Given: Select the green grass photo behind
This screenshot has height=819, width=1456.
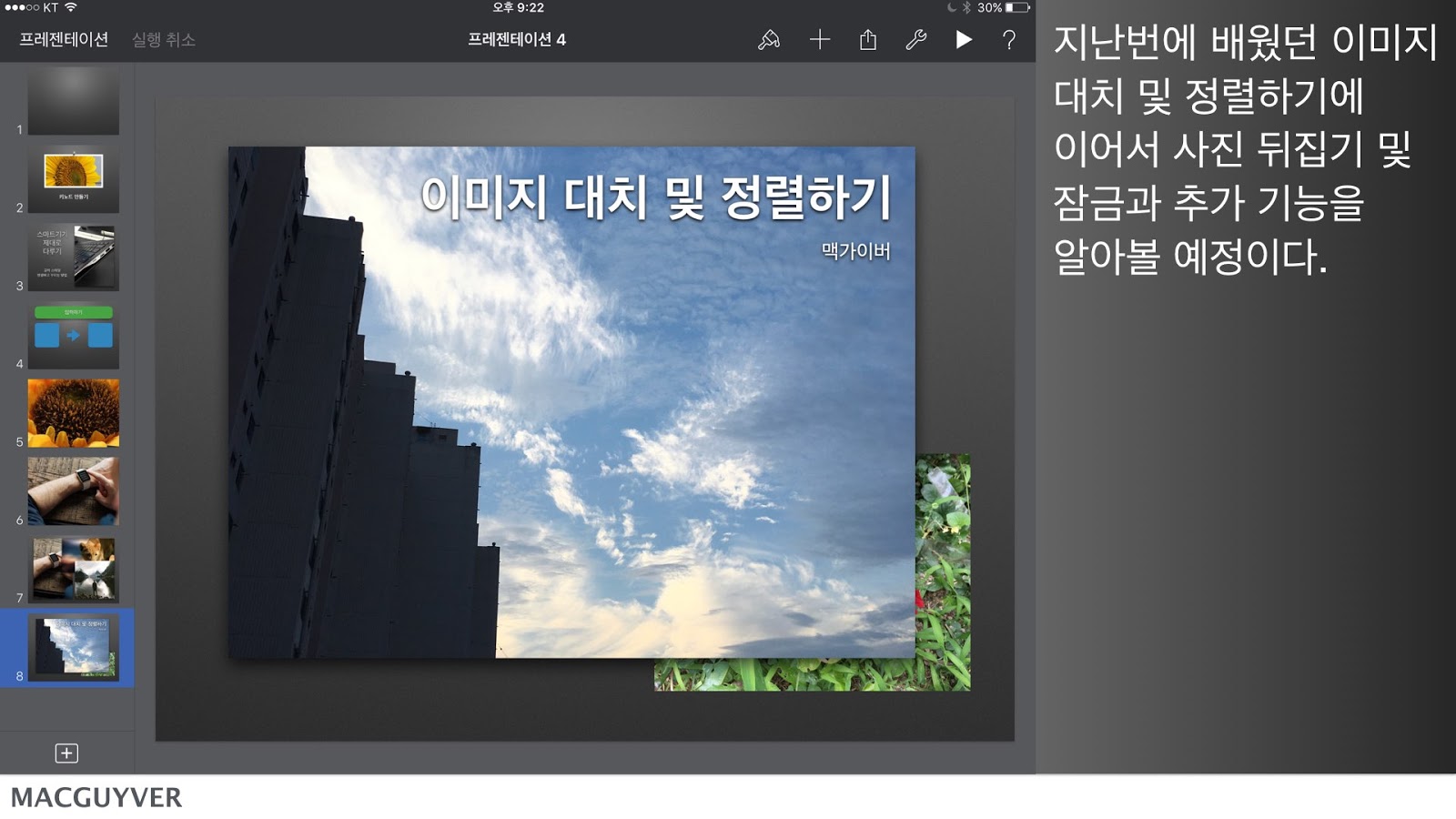Looking at the screenshot, I should (x=943, y=571).
